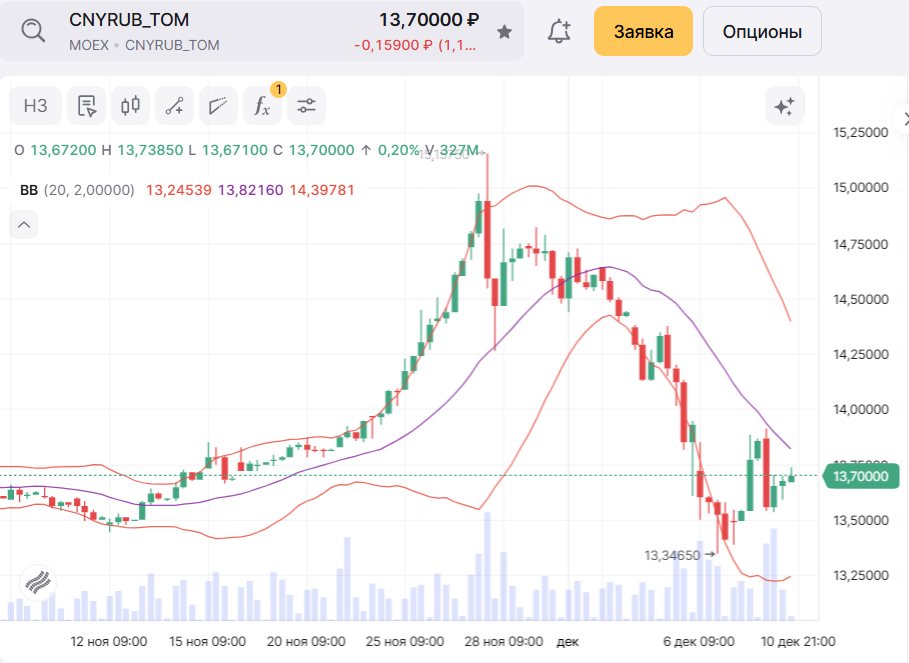The height and width of the screenshot is (663, 909).
Task: Open the fx indicators menu
Action: click(x=262, y=106)
